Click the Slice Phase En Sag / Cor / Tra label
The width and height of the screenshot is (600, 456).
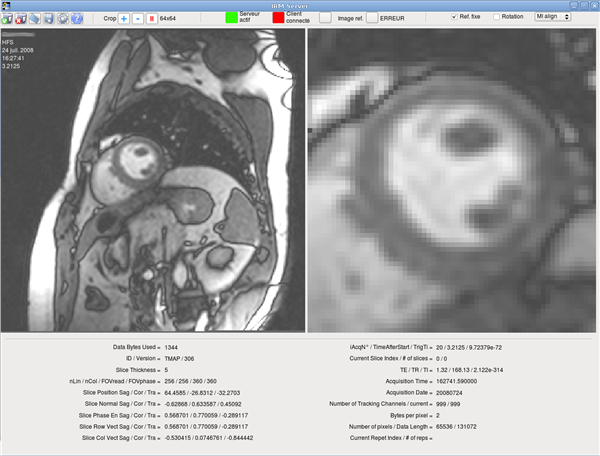click(x=120, y=415)
